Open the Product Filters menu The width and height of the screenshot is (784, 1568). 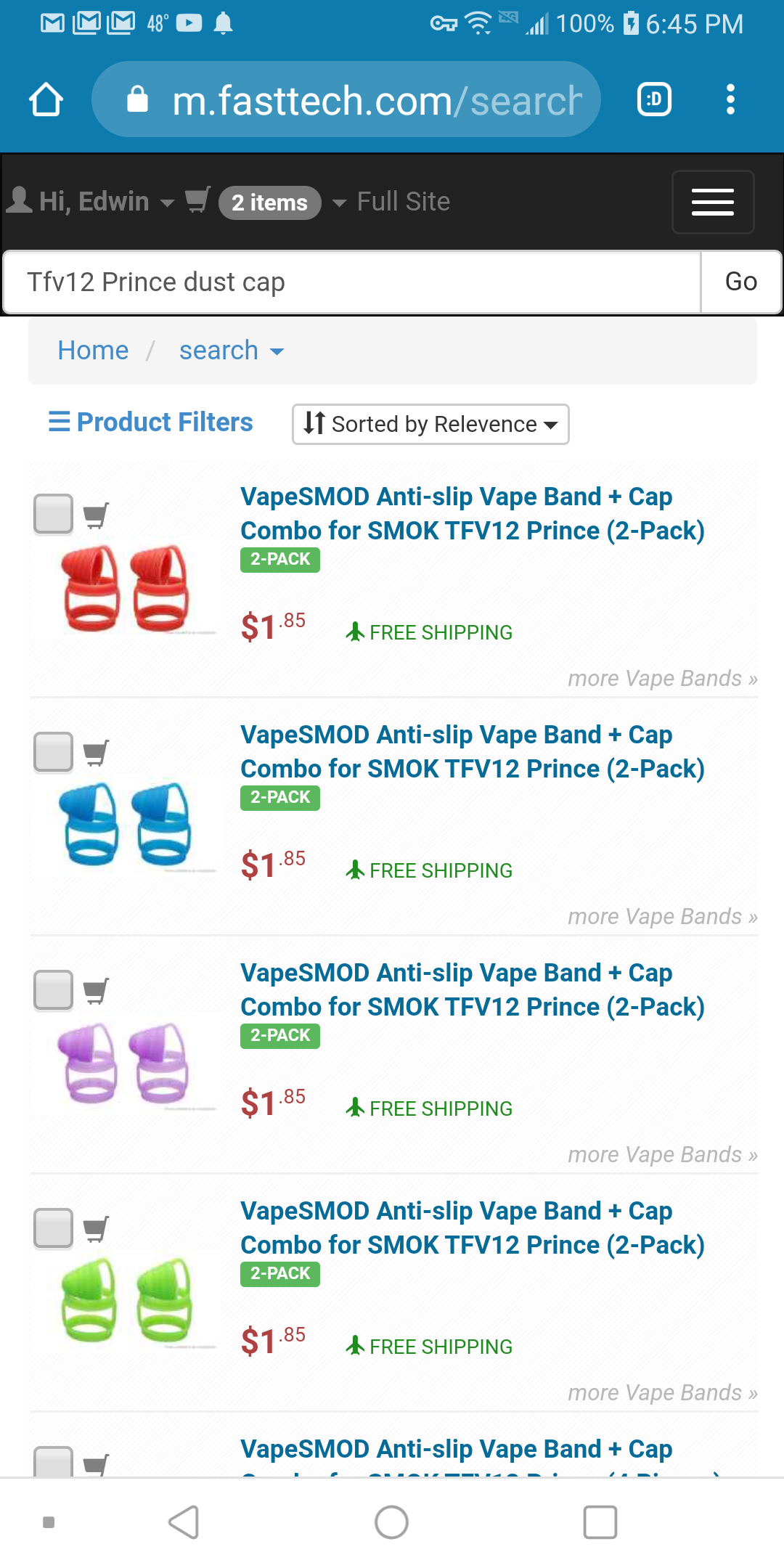[x=151, y=422]
